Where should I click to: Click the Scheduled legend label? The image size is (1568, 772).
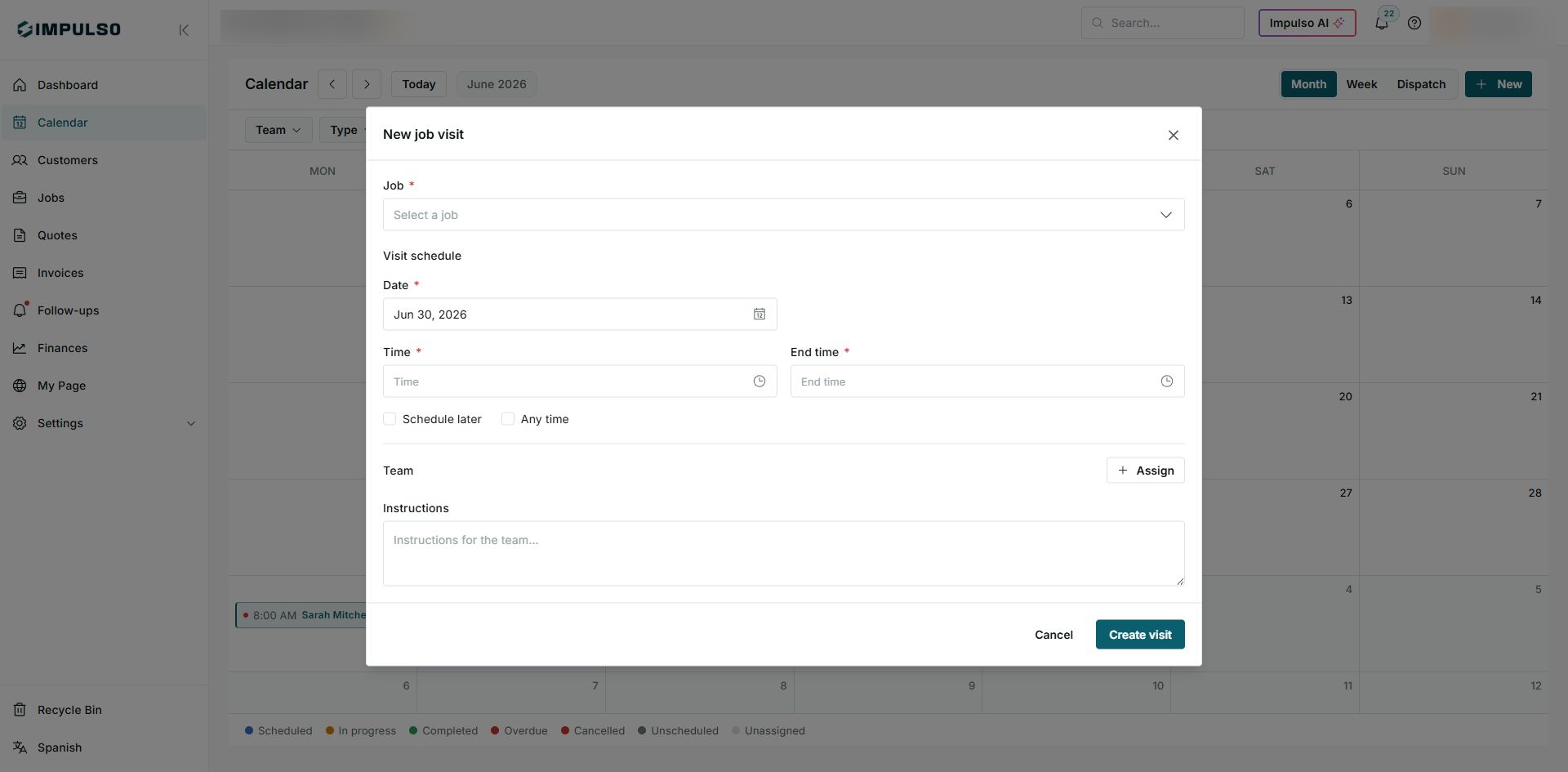tap(285, 731)
